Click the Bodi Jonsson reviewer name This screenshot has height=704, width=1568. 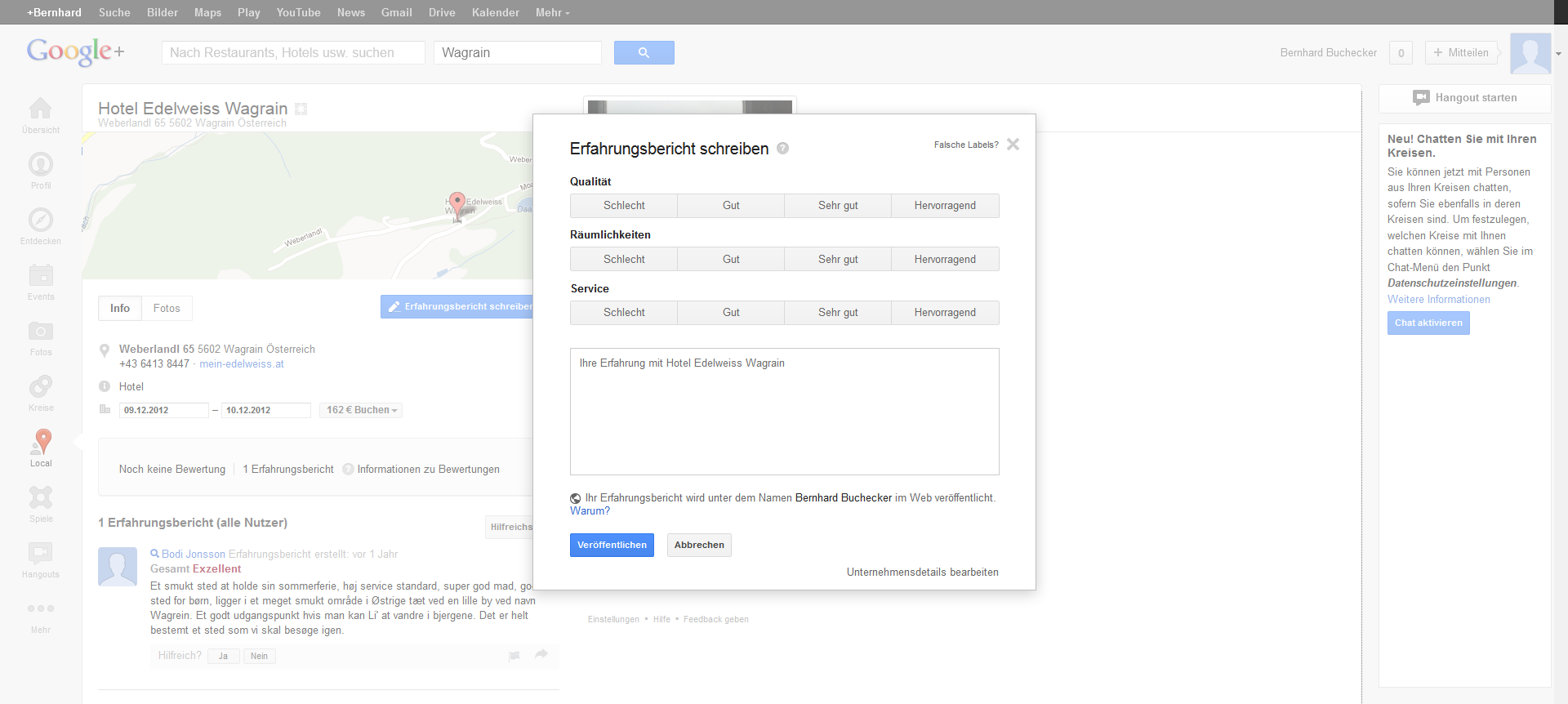point(194,554)
